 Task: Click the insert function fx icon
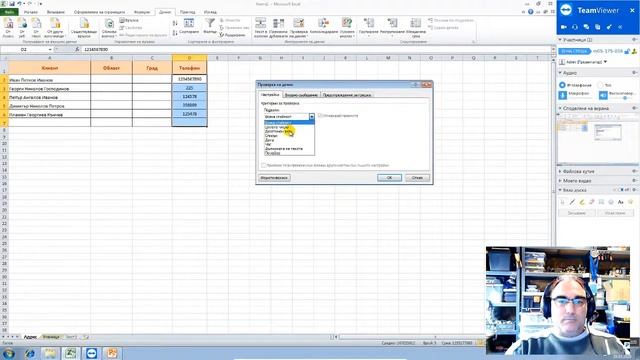pos(77,49)
